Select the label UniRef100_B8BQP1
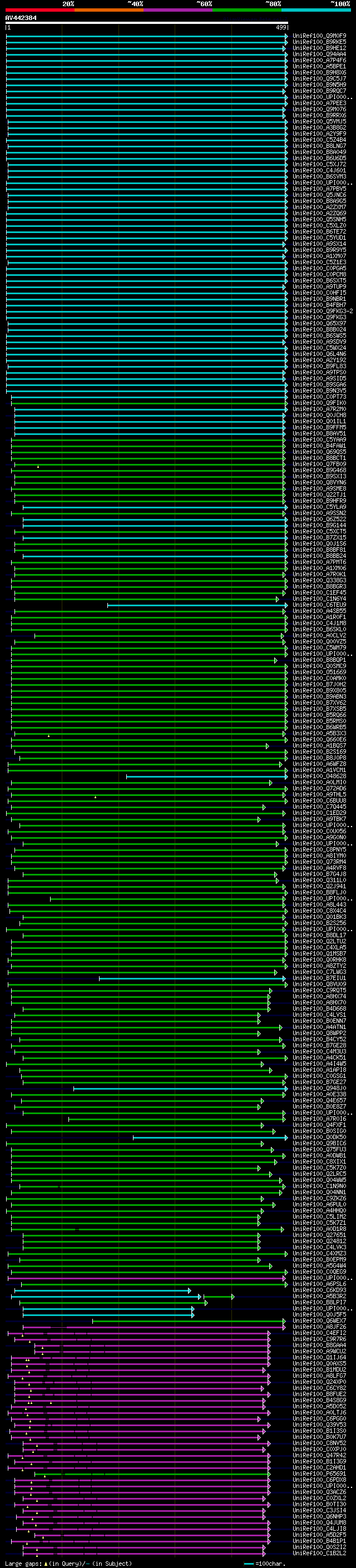Image resolution: width=356 pixels, height=1568 pixels. (319, 660)
